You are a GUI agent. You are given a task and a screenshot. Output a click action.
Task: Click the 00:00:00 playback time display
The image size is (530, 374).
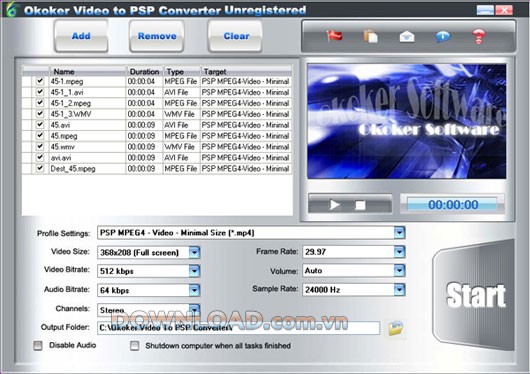coord(453,205)
